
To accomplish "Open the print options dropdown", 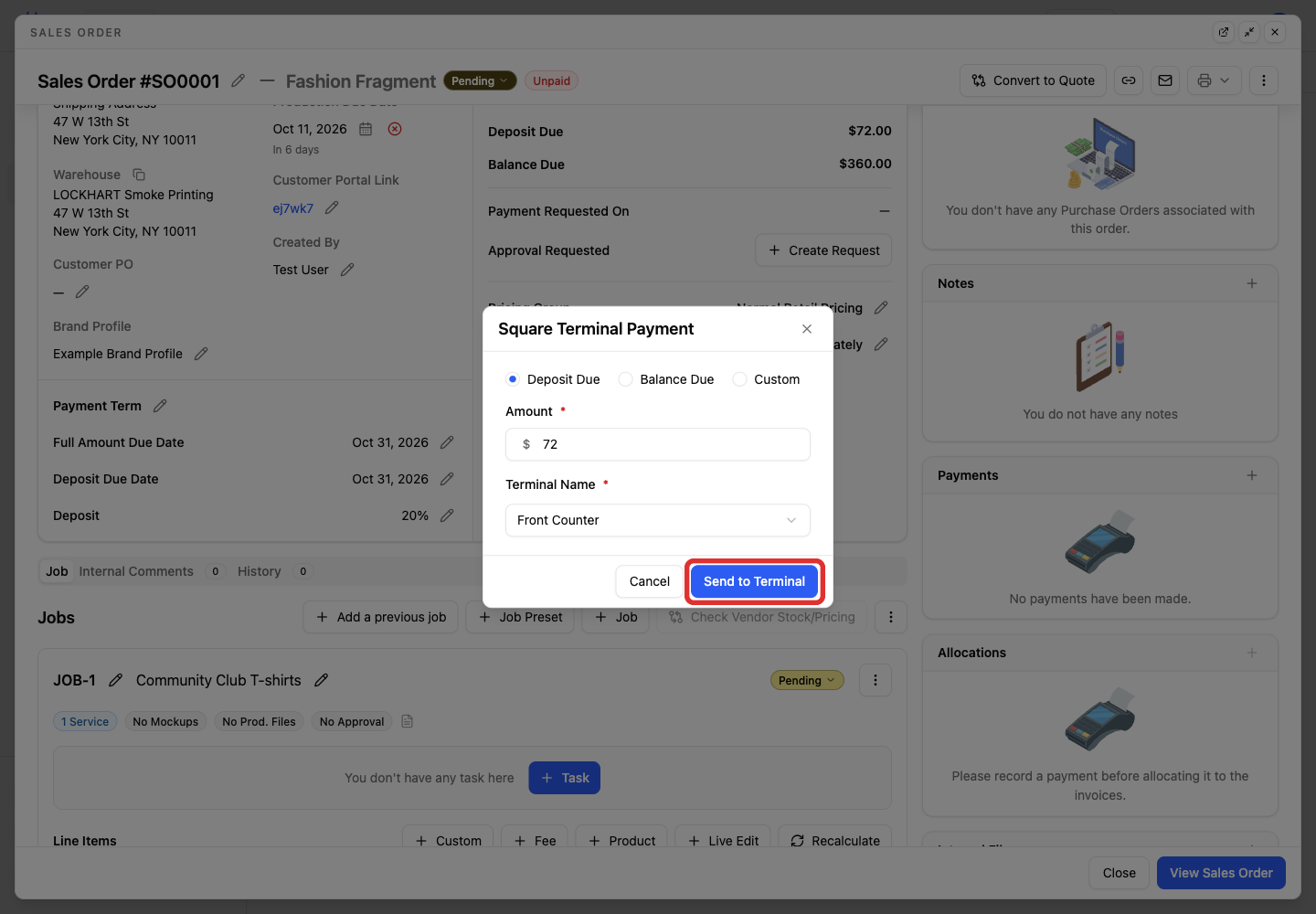I will pyautogui.click(x=1215, y=80).
